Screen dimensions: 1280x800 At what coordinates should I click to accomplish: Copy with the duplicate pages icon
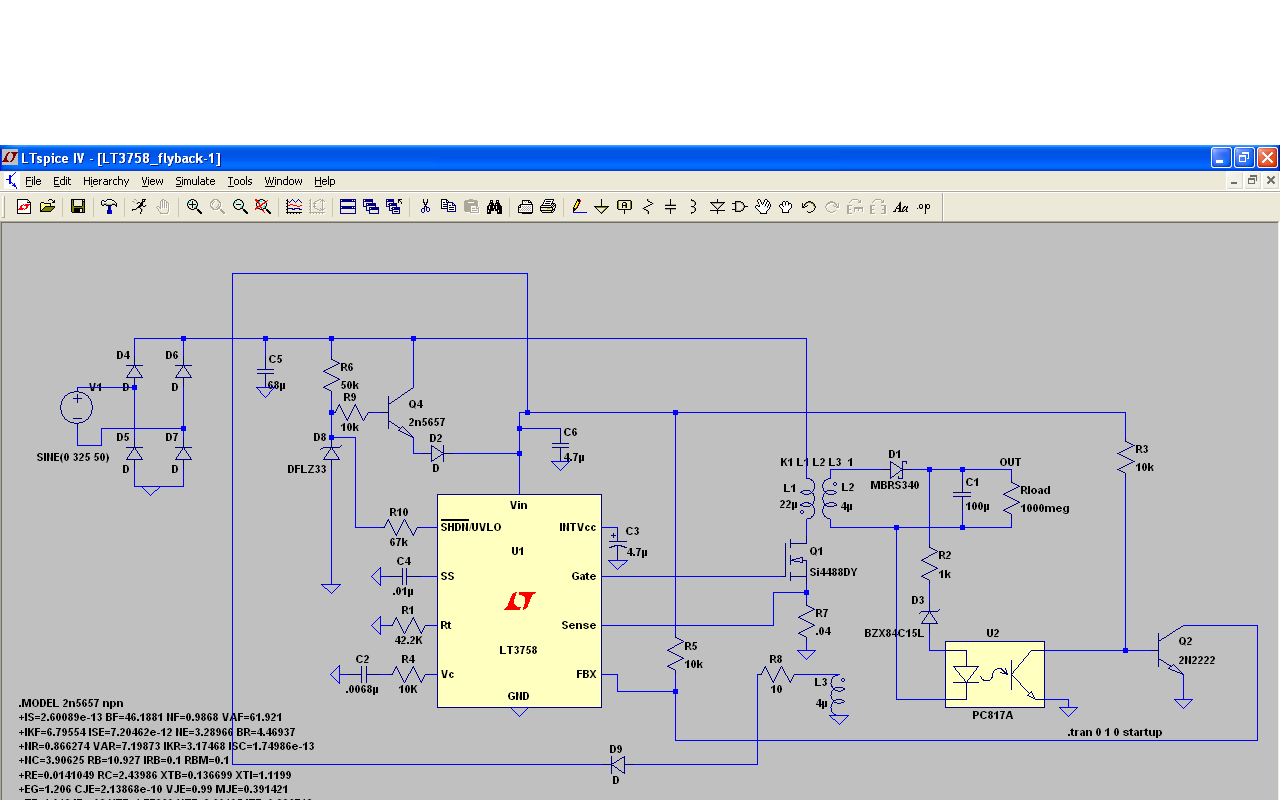point(448,207)
